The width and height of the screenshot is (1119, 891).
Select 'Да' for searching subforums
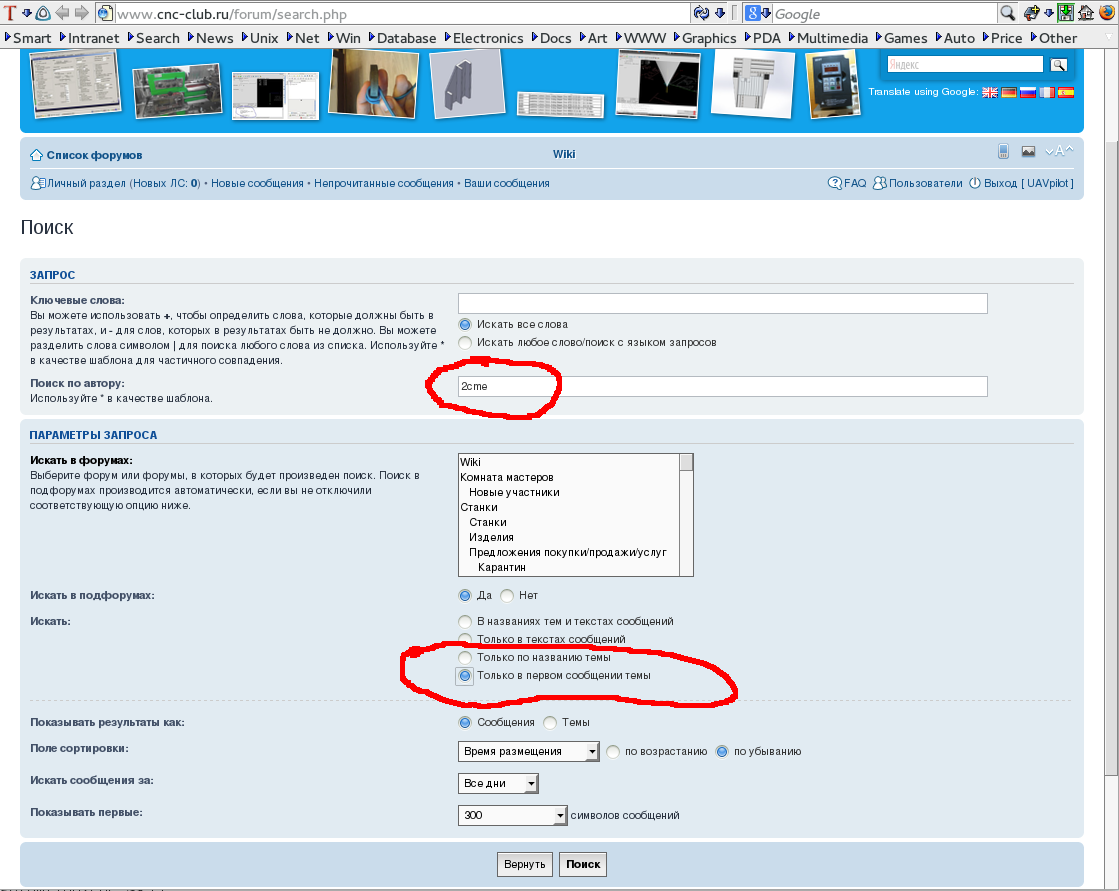click(465, 596)
